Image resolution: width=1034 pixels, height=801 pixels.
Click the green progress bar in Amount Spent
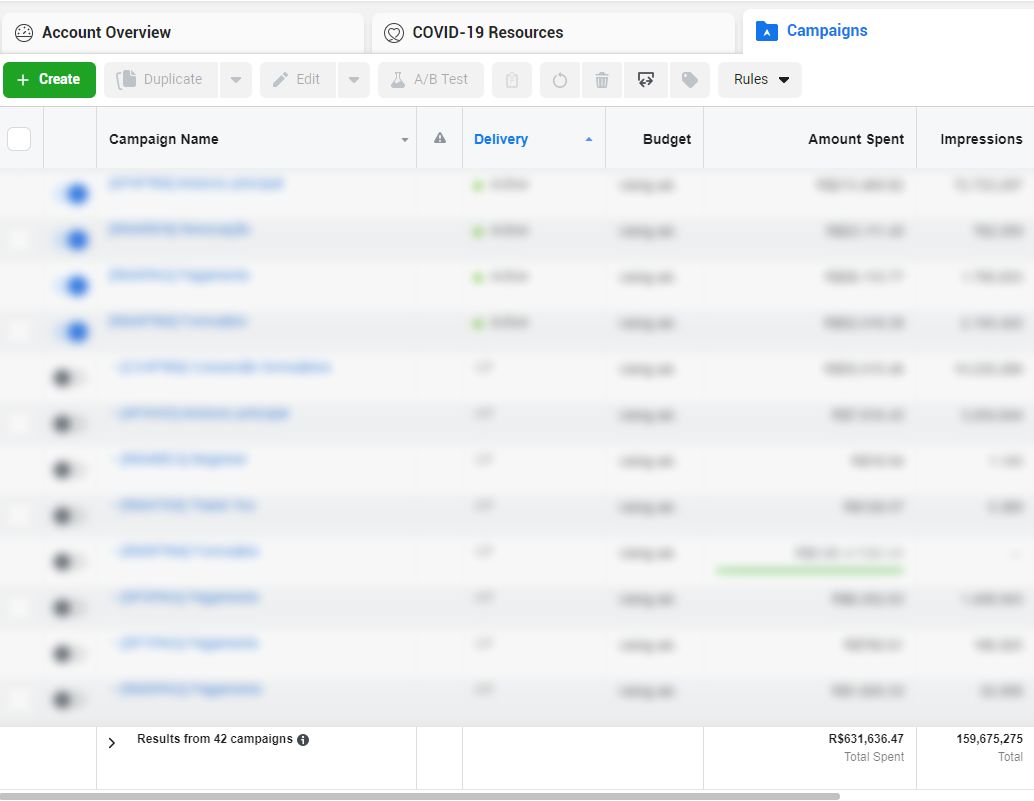point(809,570)
